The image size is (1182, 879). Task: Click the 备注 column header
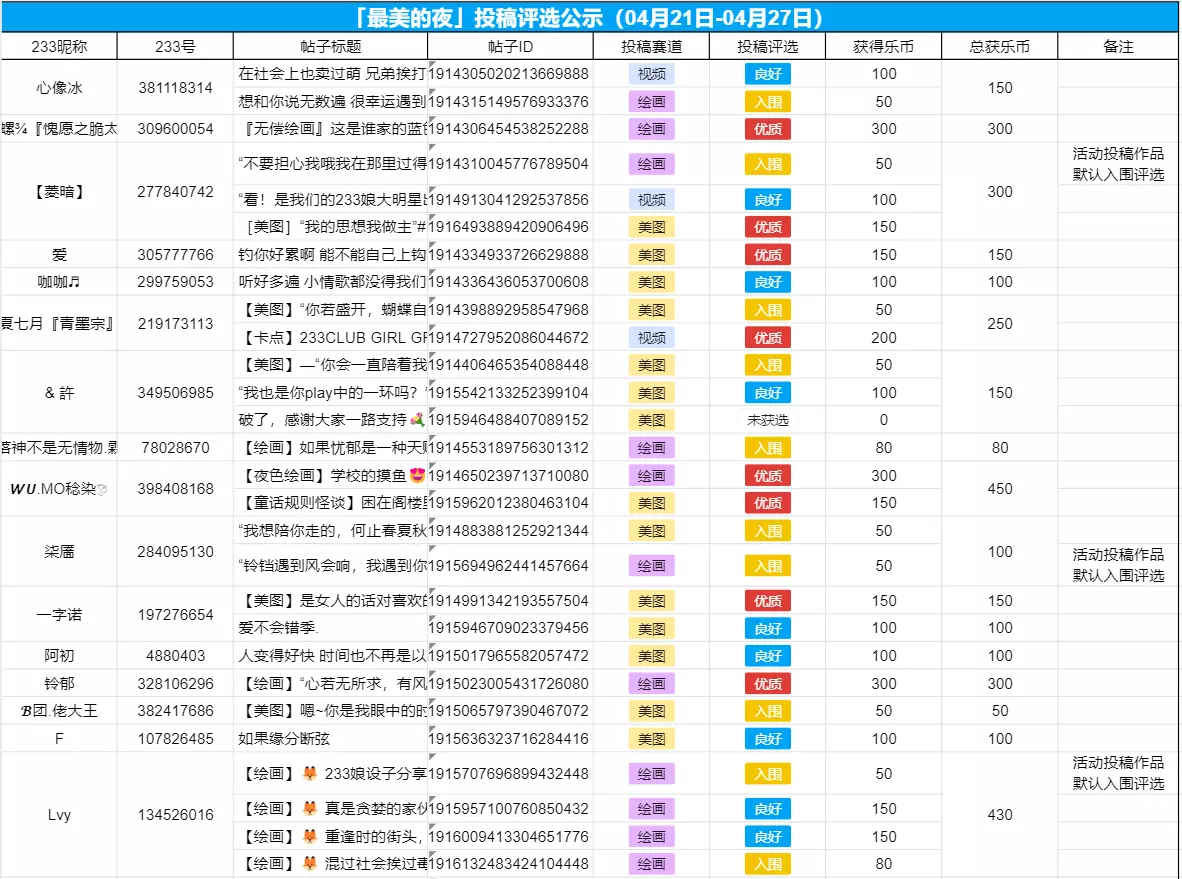pos(1118,46)
